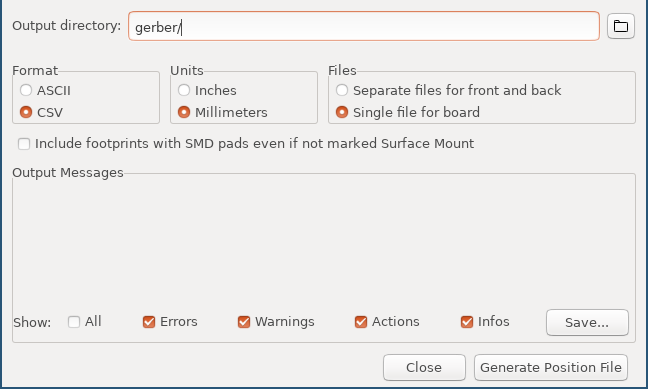The image size is (648, 389).
Task: Open the output directory folder browser
Action: pos(621,26)
